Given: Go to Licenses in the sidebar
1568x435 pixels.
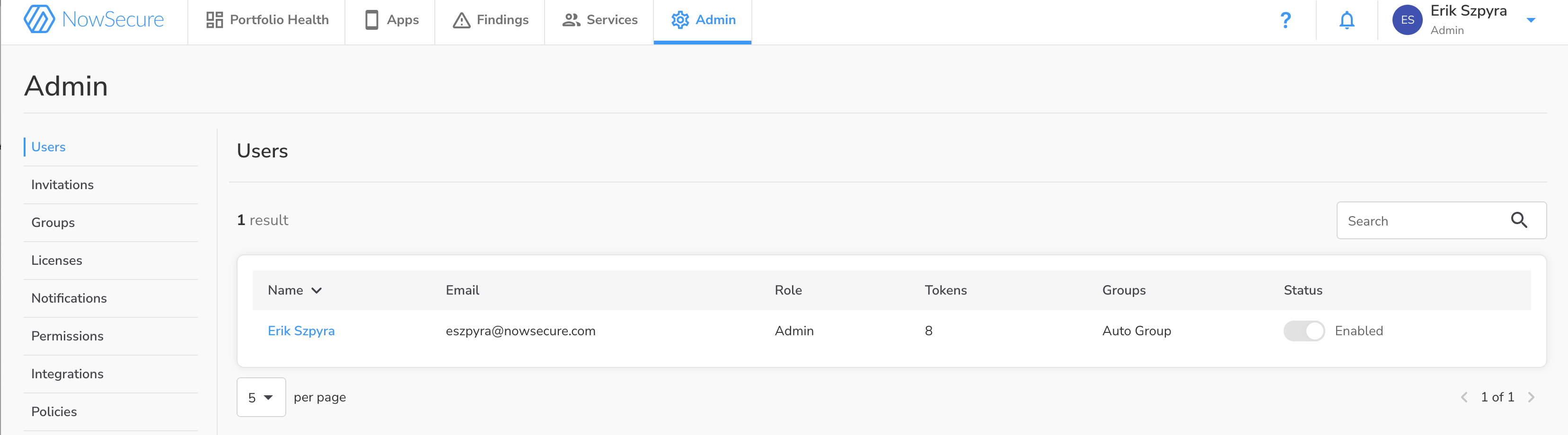Looking at the screenshot, I should coord(57,261).
